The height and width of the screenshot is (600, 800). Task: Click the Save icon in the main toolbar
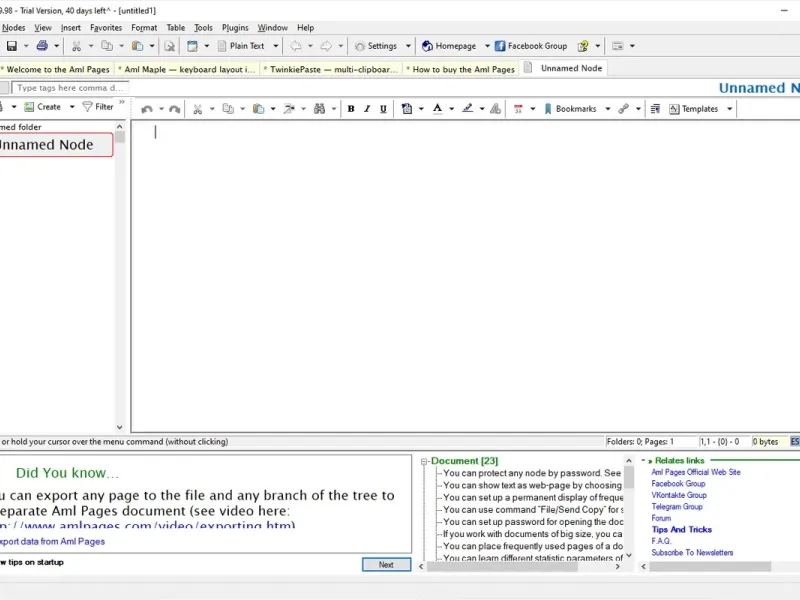point(11,46)
